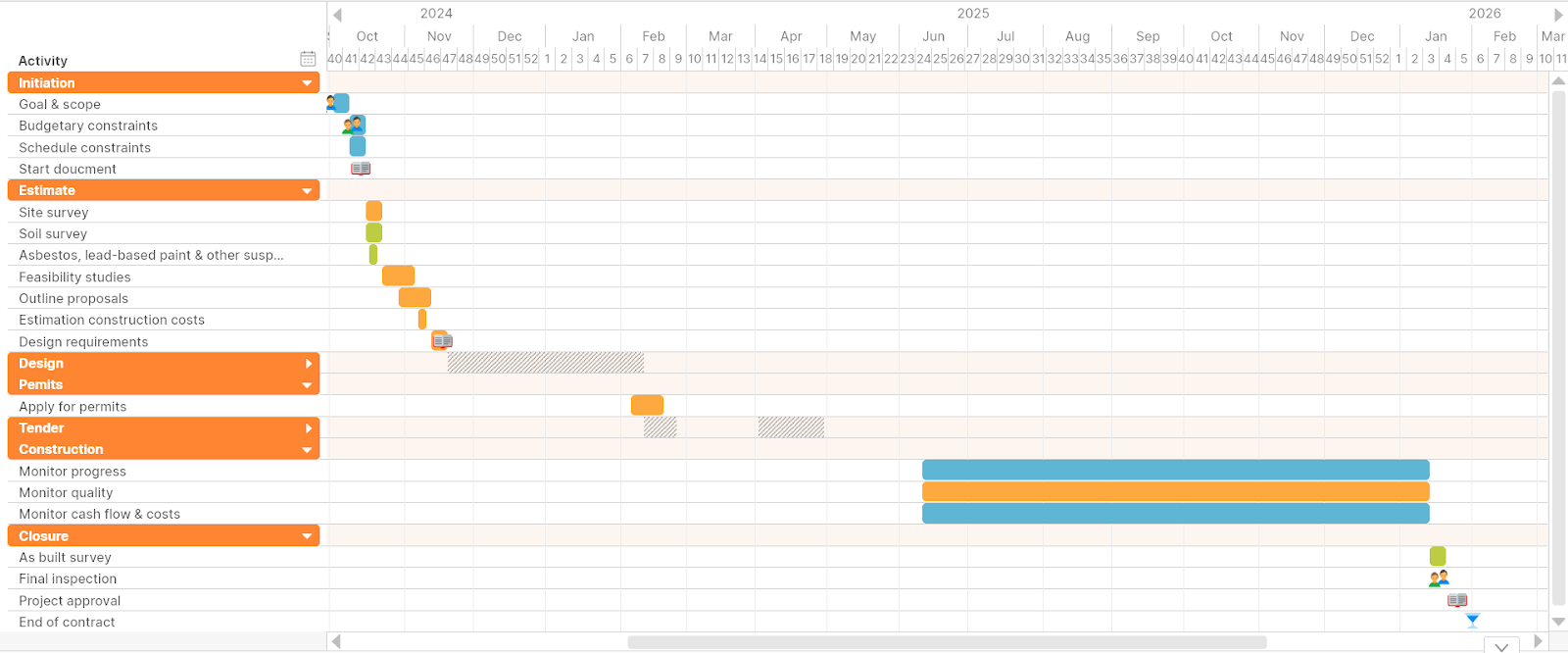1568x653 pixels.
Task: Open the chevron dropdown at bottom right
Action: click(1501, 646)
